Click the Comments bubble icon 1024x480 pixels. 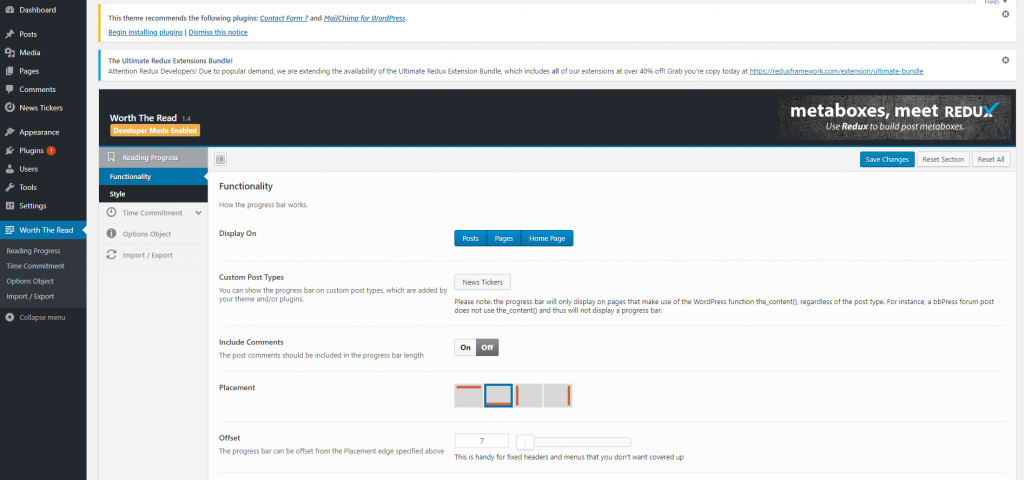9,89
